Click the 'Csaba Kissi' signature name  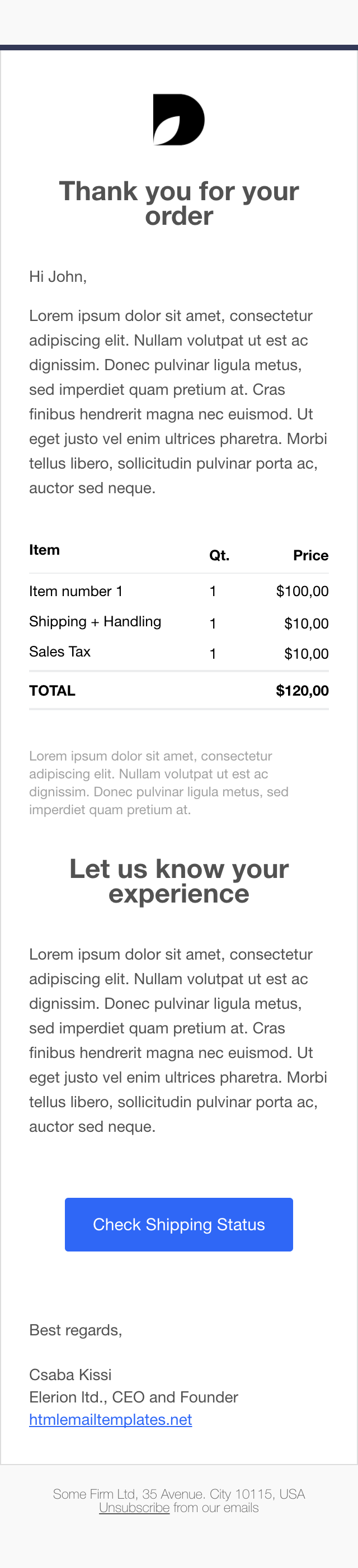pos(70,1375)
